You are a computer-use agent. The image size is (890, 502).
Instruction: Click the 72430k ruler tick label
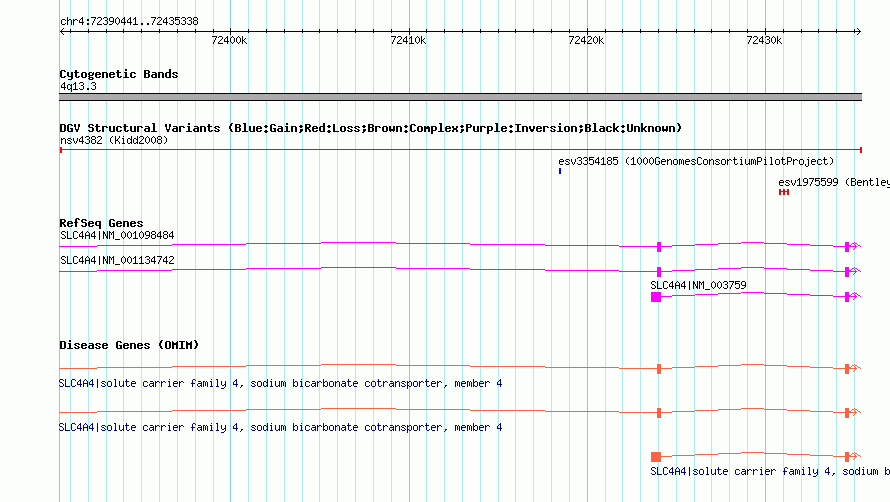click(x=764, y=40)
